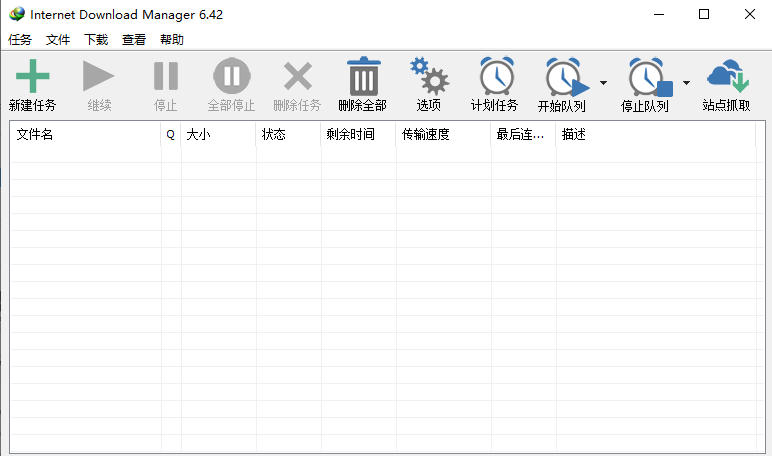
Task: Click the 全部停止 stop-all icon
Action: pyautogui.click(x=231, y=76)
